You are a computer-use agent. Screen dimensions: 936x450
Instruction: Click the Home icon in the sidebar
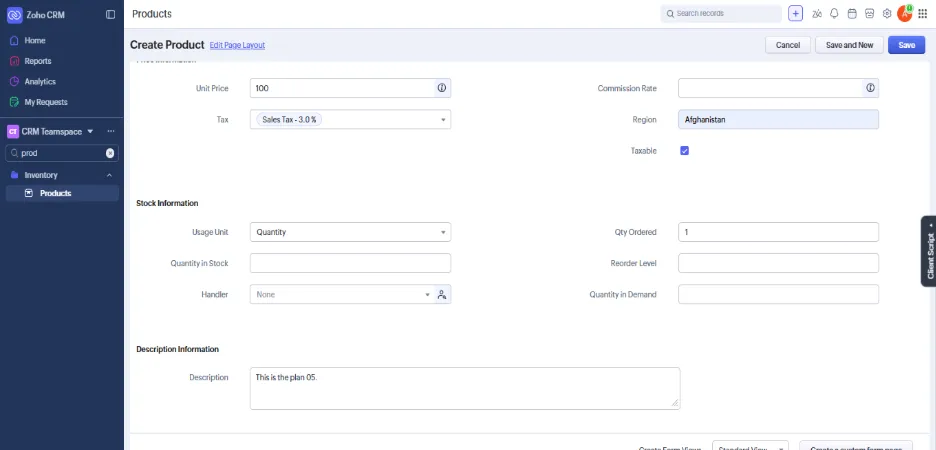15,41
